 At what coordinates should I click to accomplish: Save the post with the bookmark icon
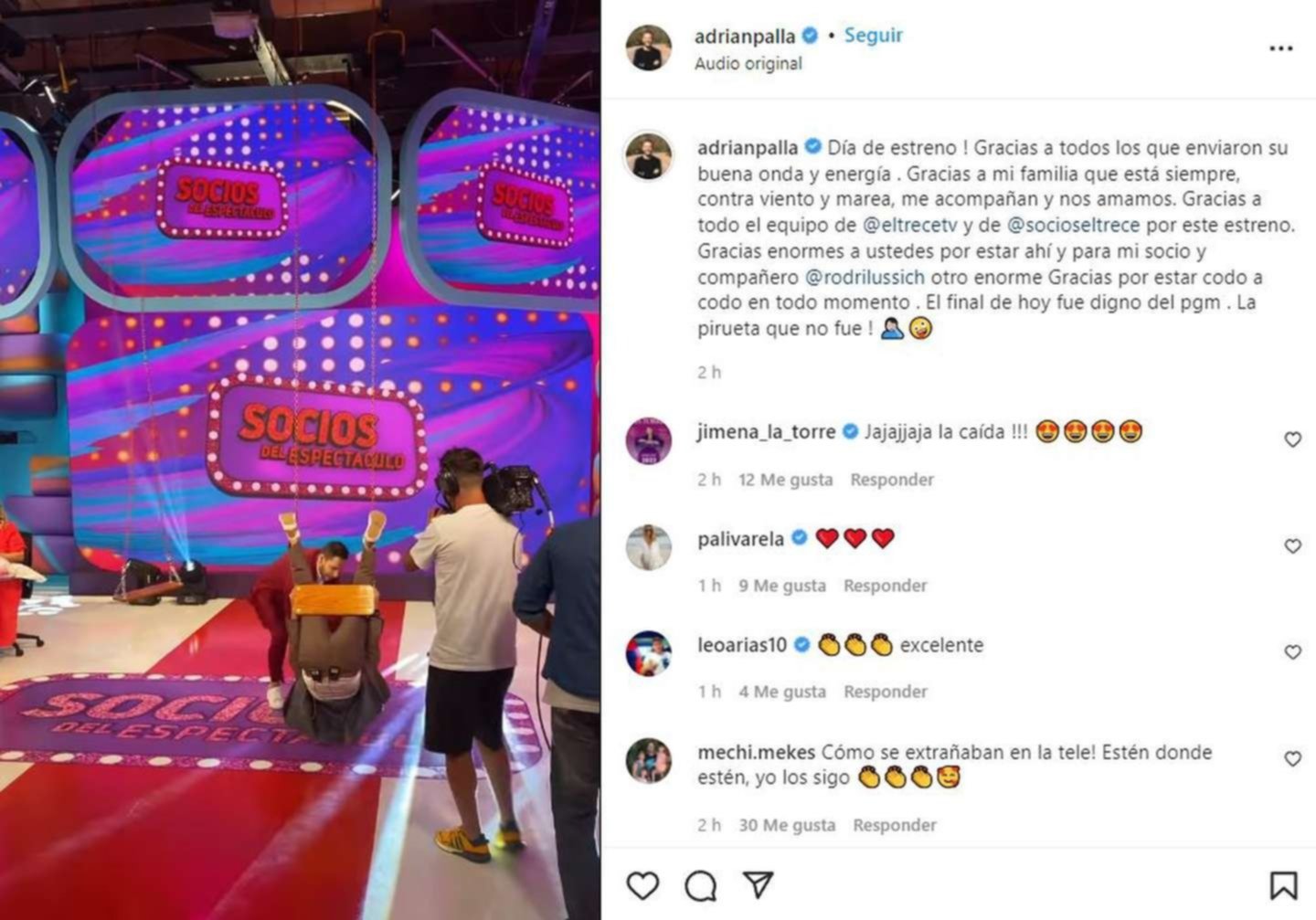tap(1283, 885)
